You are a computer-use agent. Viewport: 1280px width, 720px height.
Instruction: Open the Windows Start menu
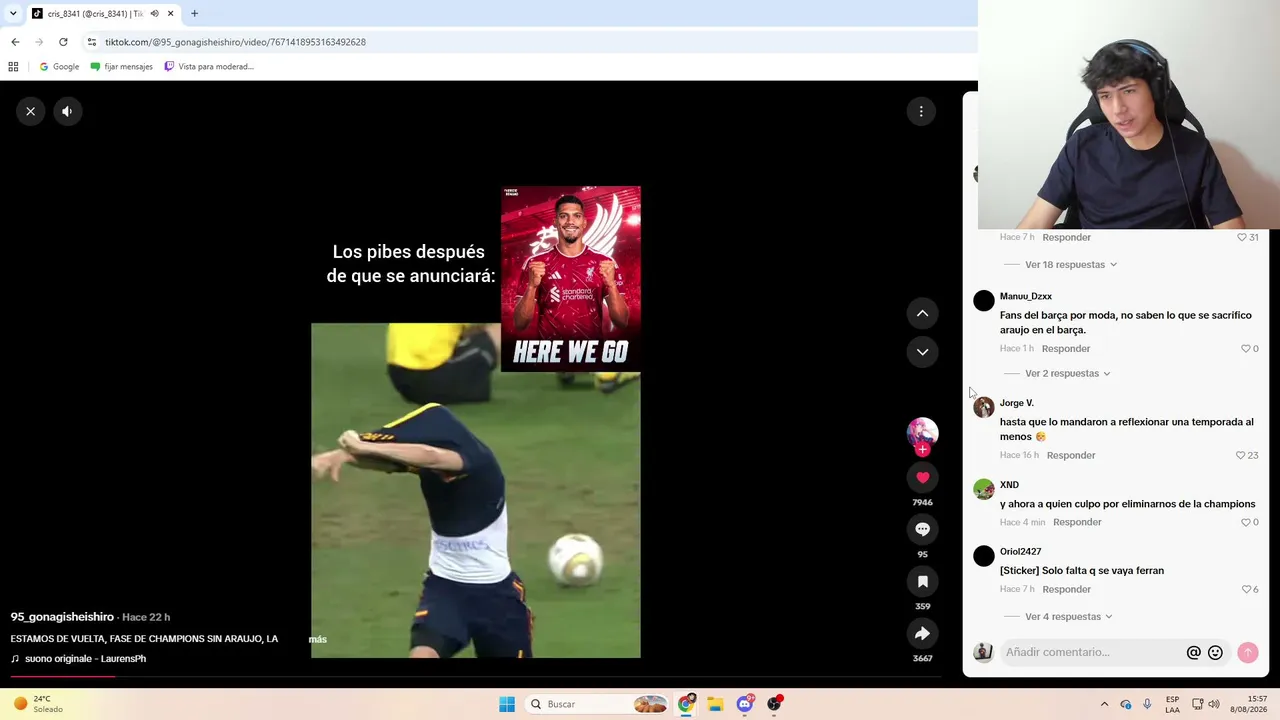tap(507, 704)
